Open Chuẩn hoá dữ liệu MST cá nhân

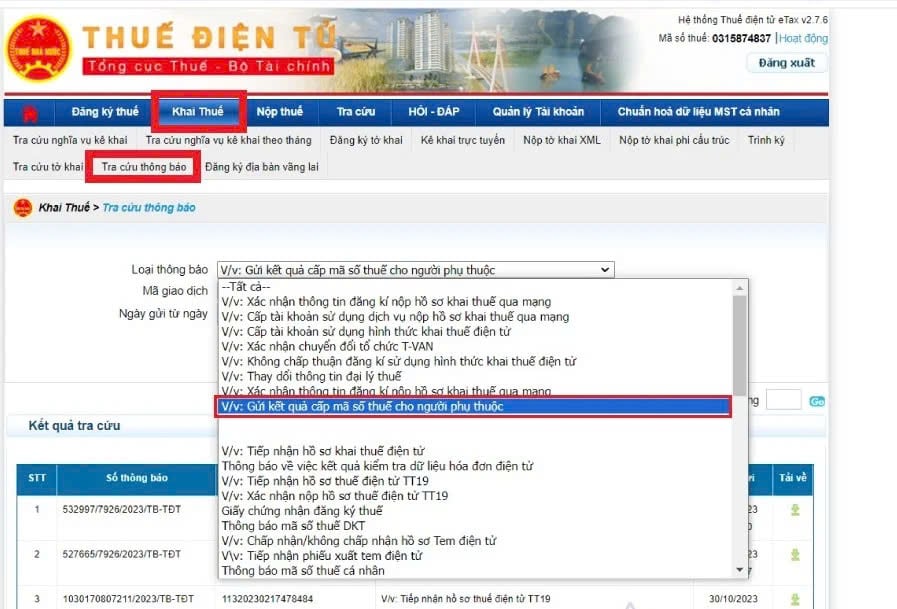pos(698,112)
